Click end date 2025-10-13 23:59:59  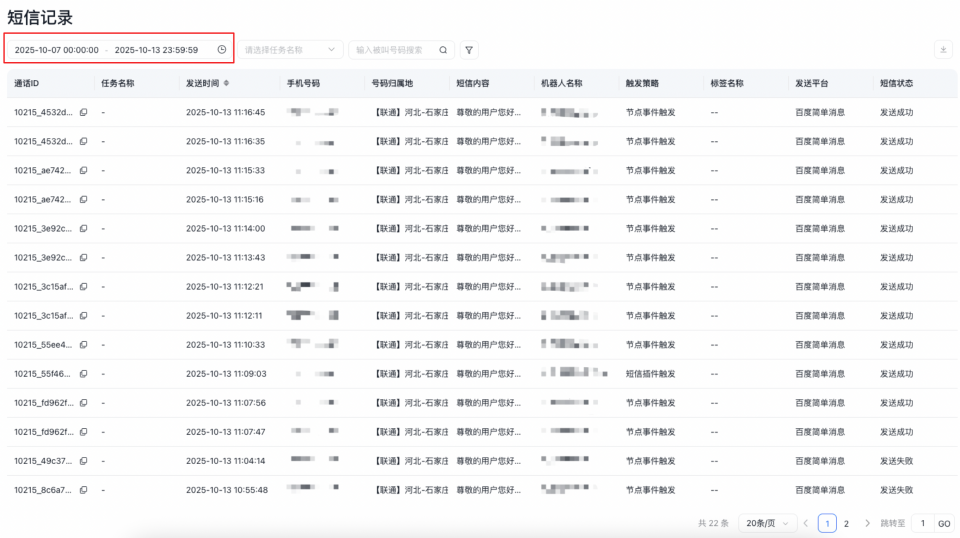pyautogui.click(x=156, y=49)
